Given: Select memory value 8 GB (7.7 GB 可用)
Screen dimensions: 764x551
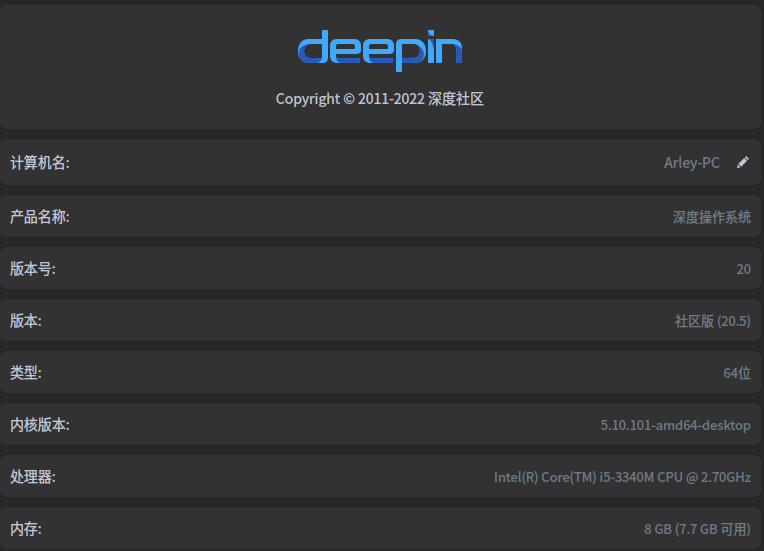Looking at the screenshot, I should point(697,529).
